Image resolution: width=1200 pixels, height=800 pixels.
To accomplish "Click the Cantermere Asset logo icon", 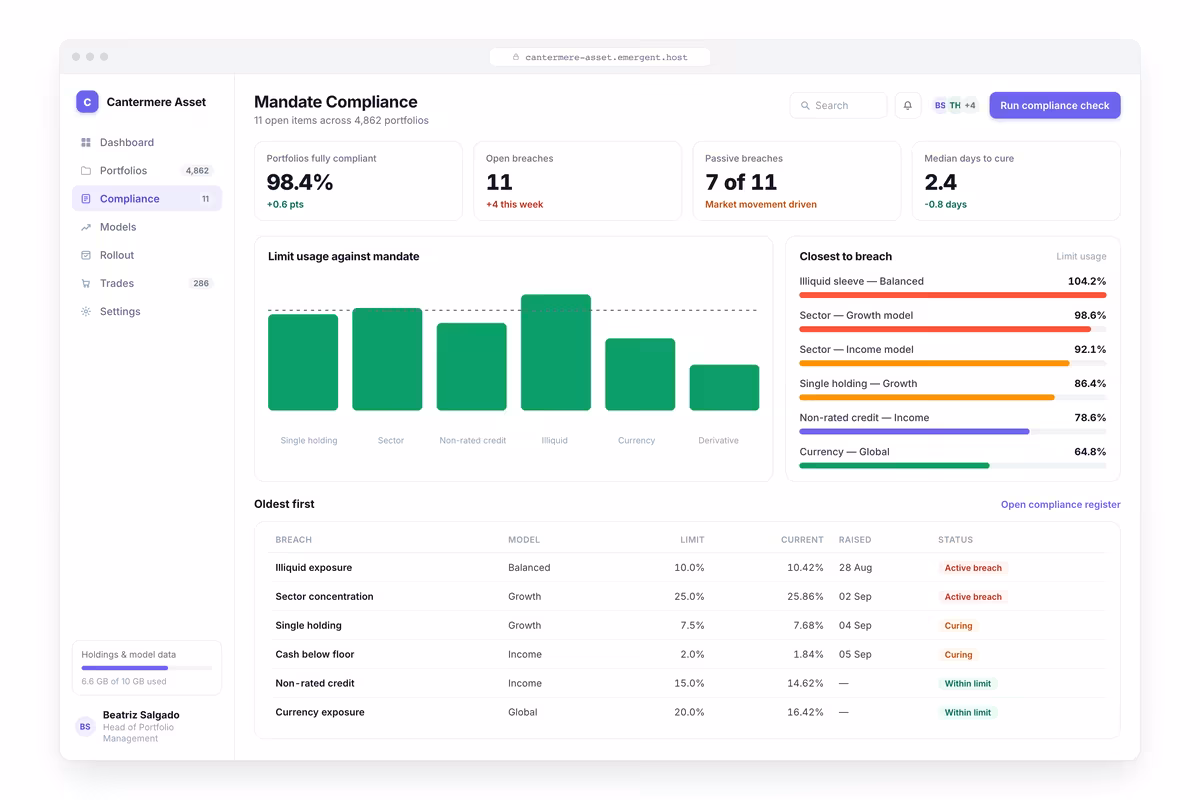I will 87,101.
